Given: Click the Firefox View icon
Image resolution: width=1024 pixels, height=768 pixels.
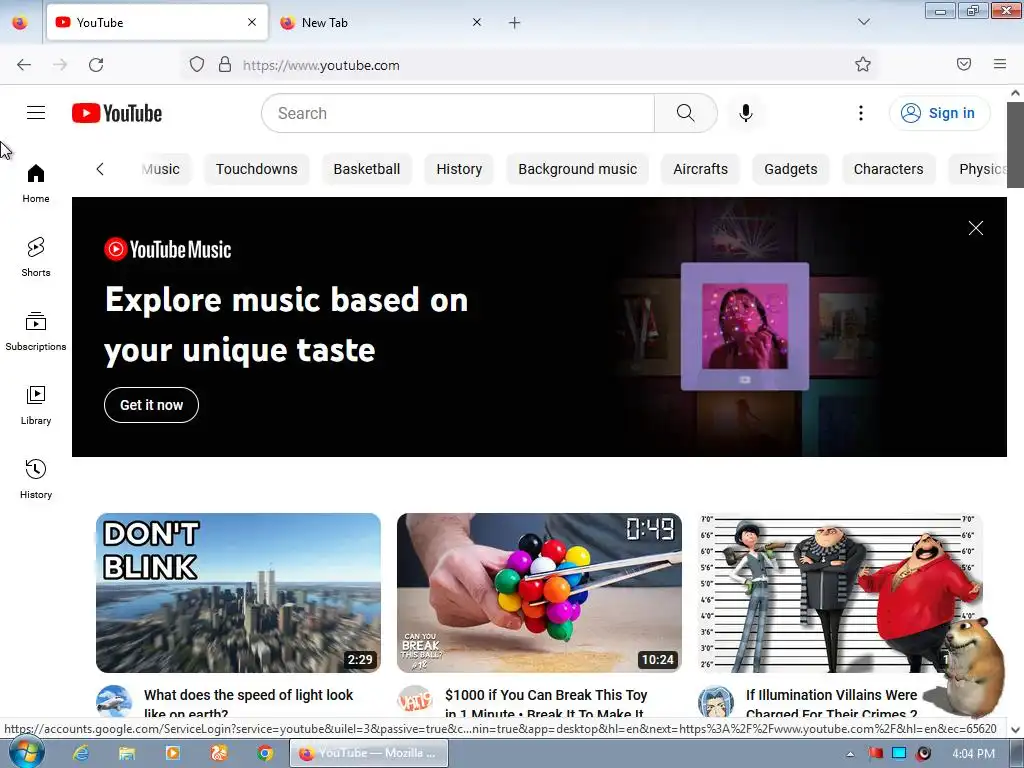Looking at the screenshot, I should (20, 23).
